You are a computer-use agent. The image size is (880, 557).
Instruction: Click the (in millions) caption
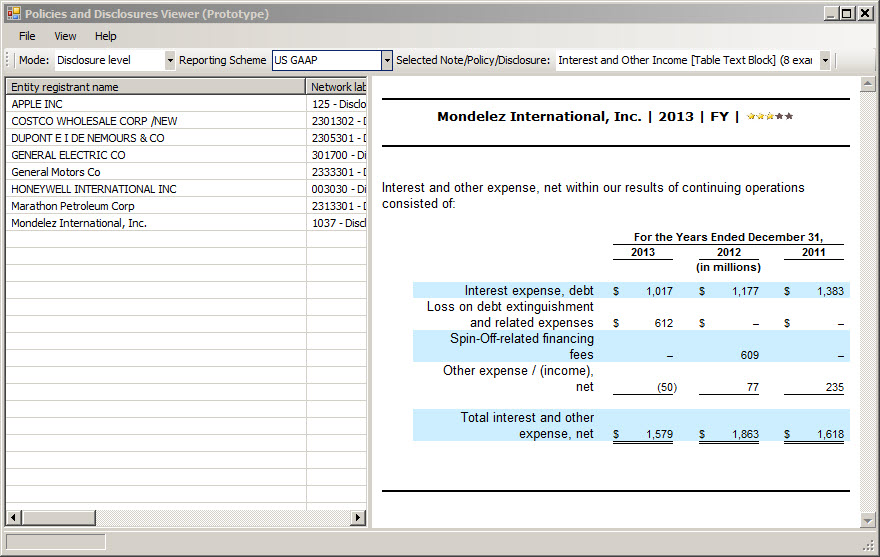728,267
